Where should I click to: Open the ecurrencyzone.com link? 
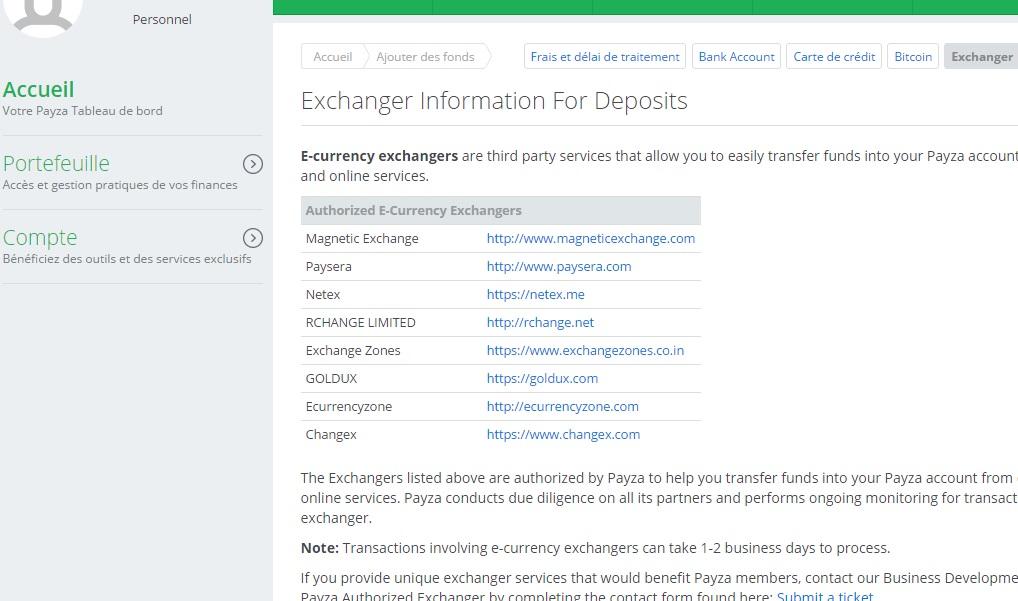coord(563,406)
